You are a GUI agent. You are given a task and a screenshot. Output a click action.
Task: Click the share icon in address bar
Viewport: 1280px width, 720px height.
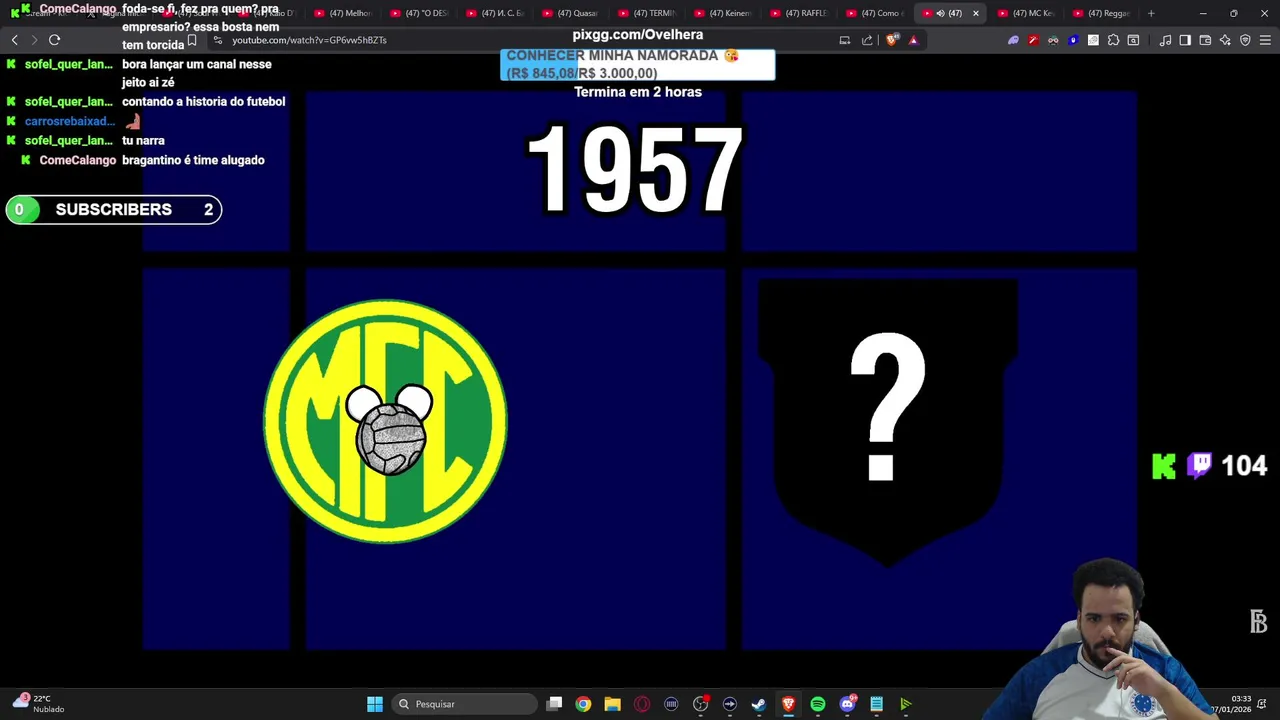[x=867, y=40]
